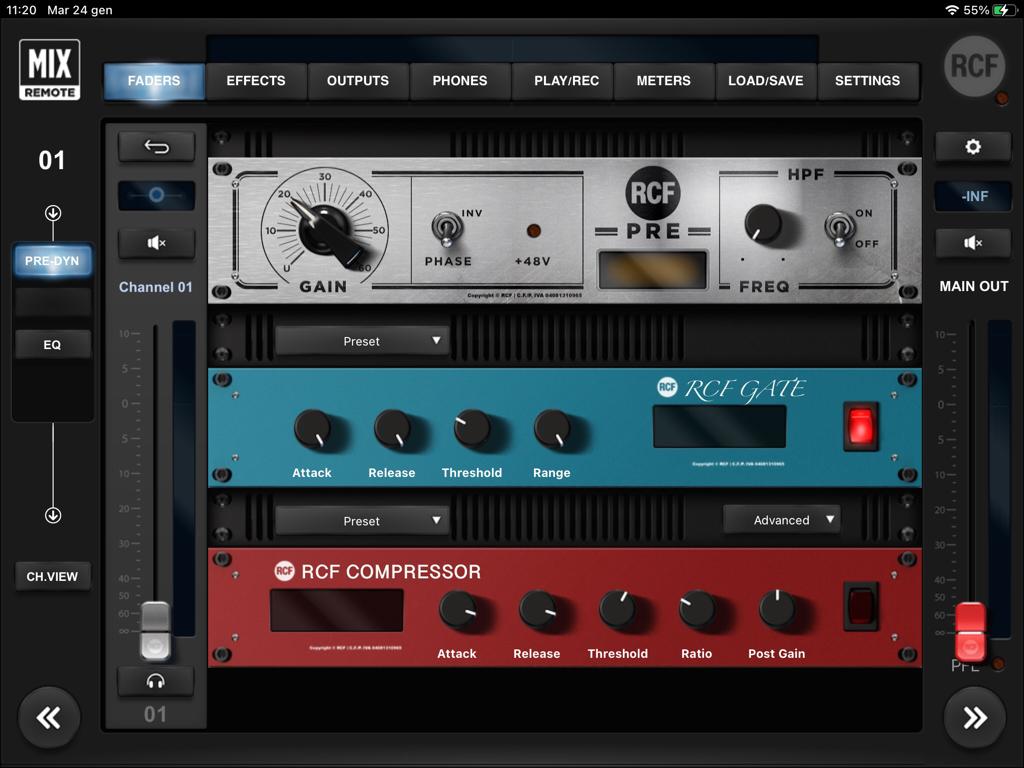Flip the PHASE INV toggle switch
The width and height of the screenshot is (1024, 768).
447,229
